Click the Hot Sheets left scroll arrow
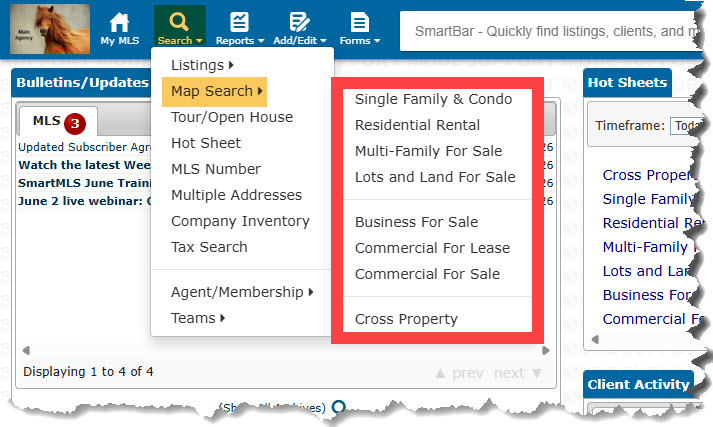 595,339
